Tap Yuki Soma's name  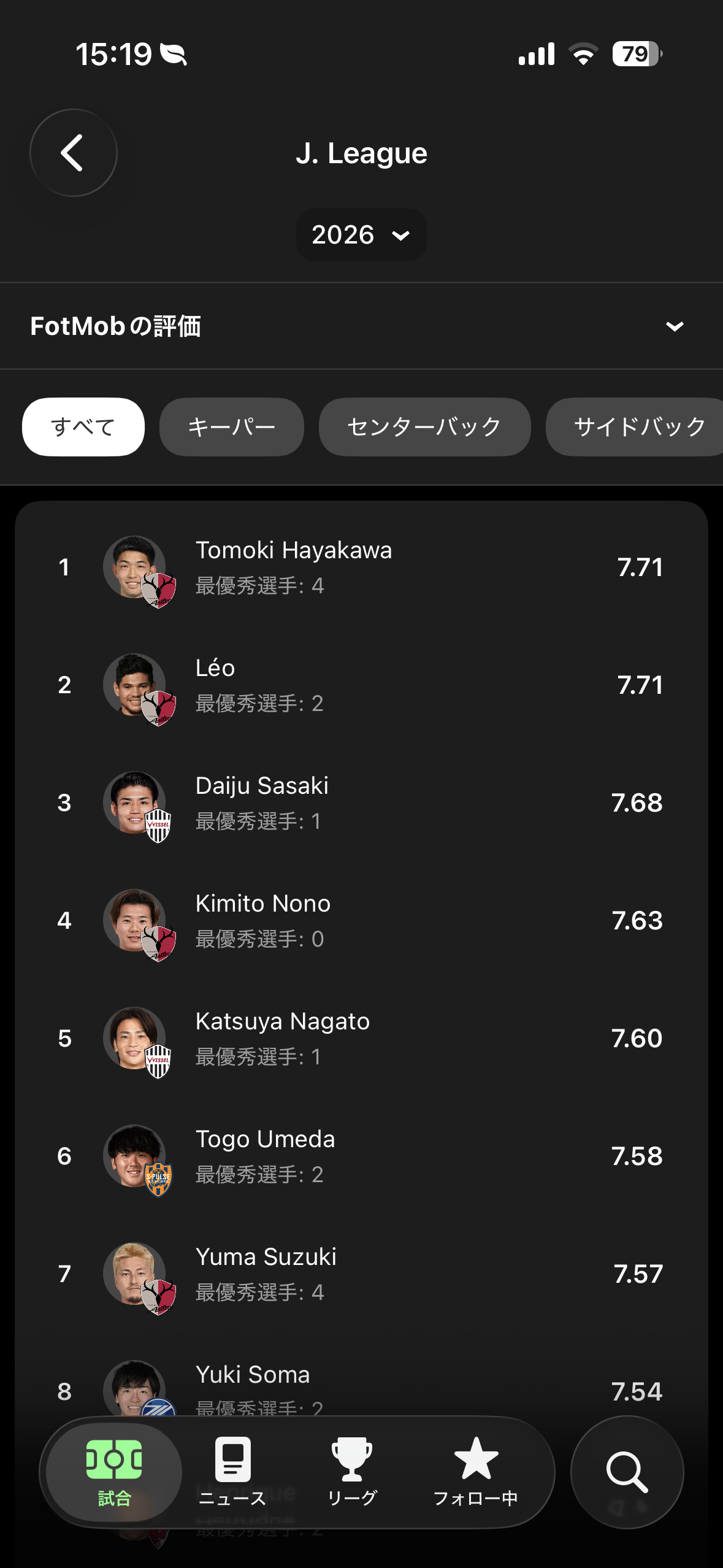[253, 1375]
